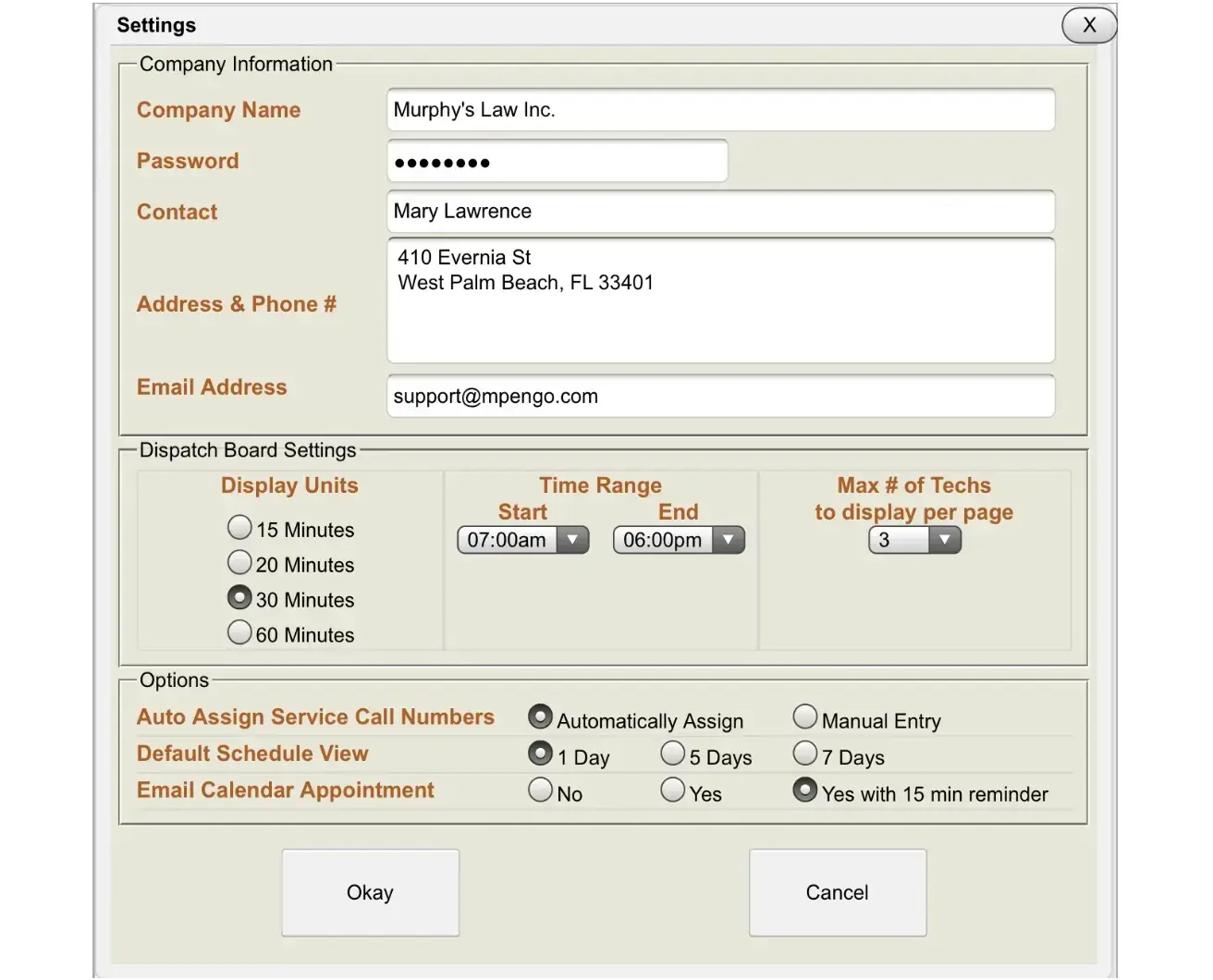
Task: Click the Okay button
Action: pyautogui.click(x=370, y=892)
